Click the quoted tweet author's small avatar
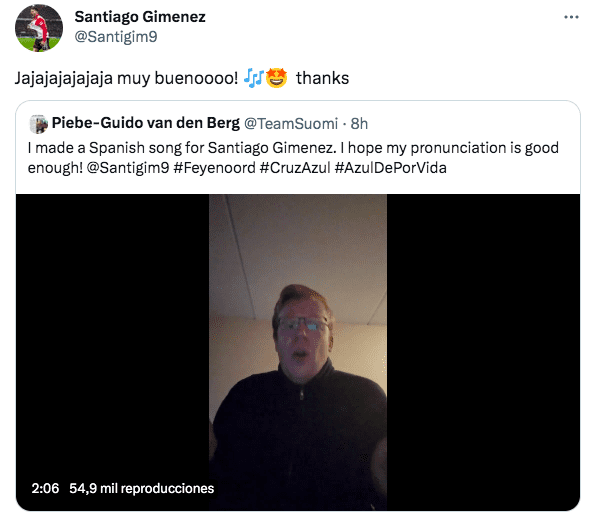The width and height of the screenshot is (593, 512). pyautogui.click(x=38, y=124)
